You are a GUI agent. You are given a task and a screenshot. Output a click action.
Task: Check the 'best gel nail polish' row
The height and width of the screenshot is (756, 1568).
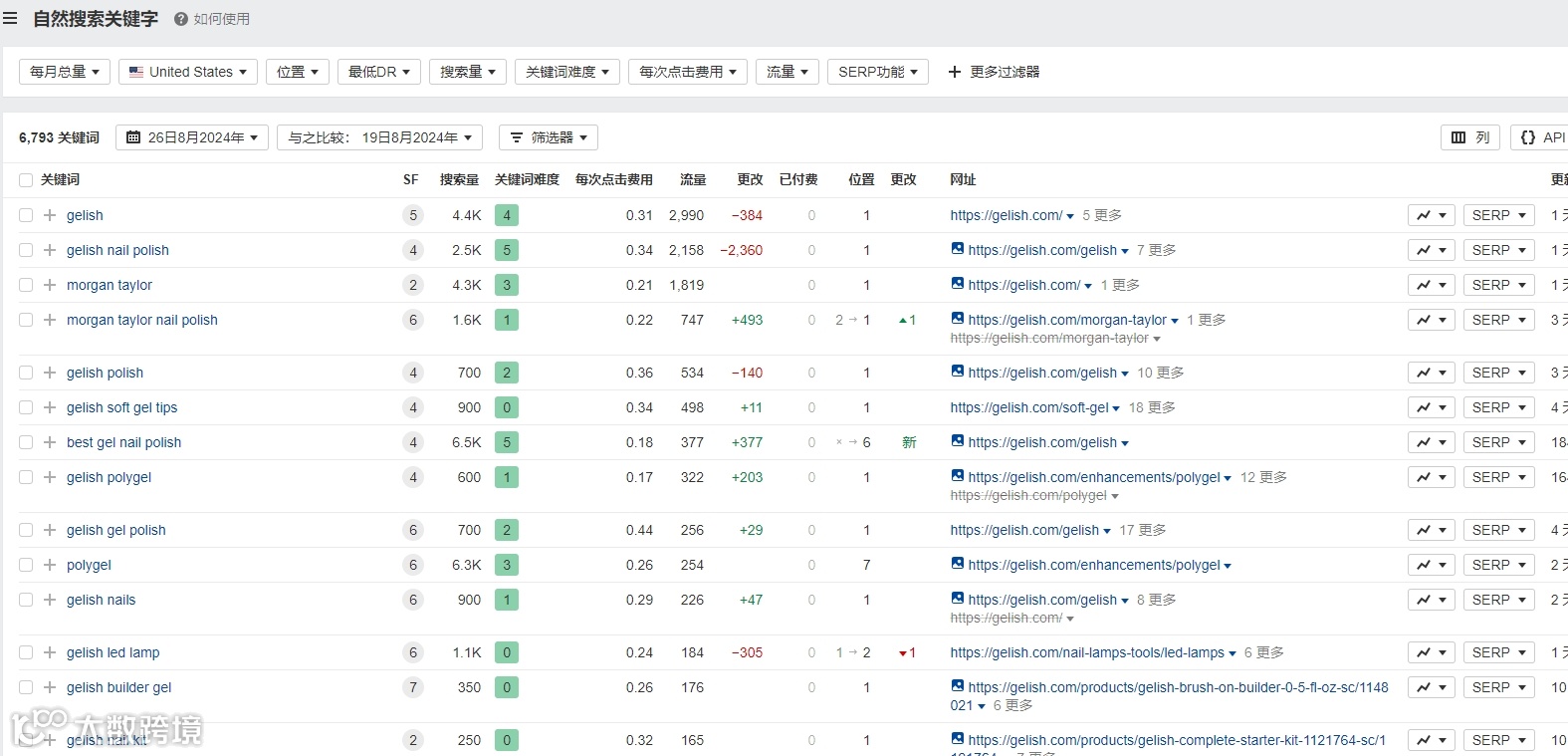[x=26, y=442]
